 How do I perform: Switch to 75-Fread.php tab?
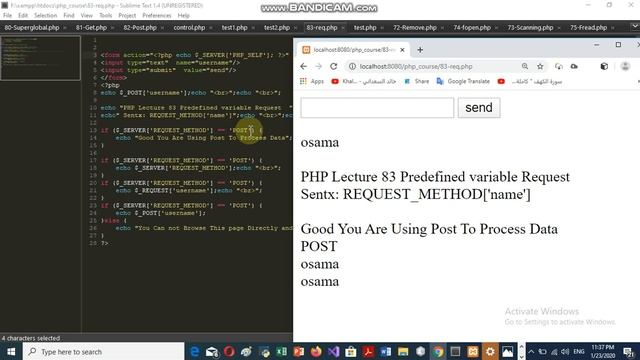point(589,28)
